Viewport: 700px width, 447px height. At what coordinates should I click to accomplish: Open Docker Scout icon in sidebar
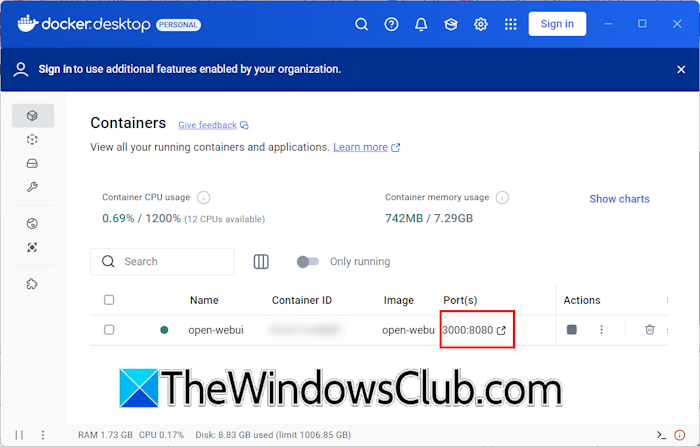click(32, 247)
